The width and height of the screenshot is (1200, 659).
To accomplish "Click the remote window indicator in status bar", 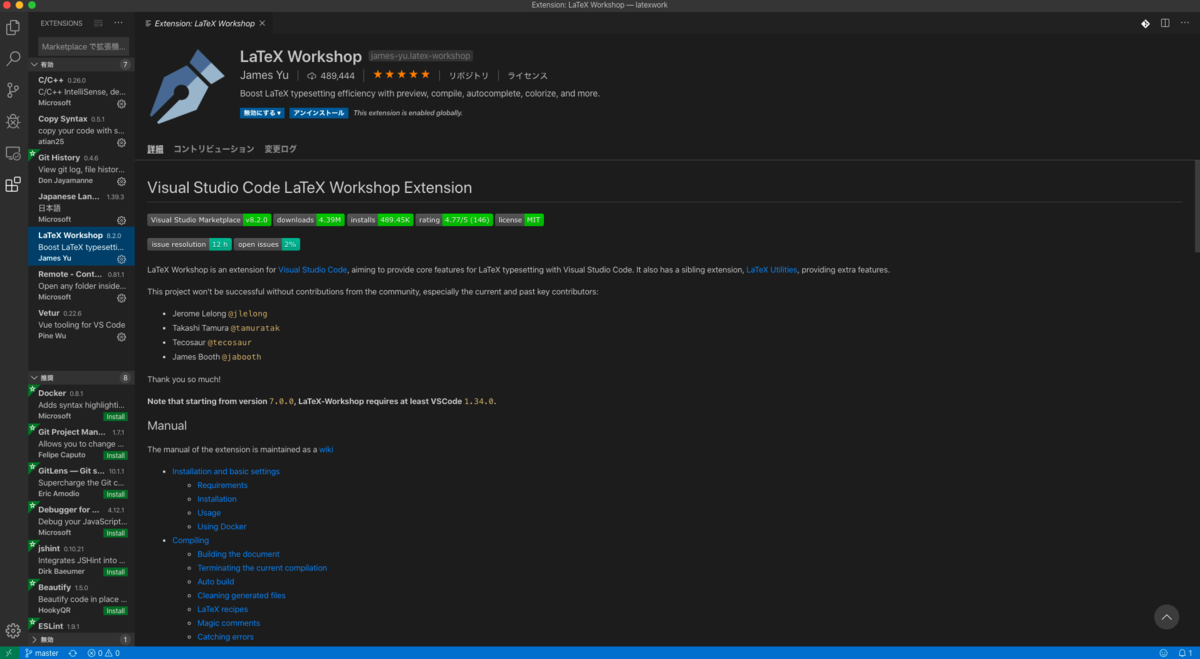I will pos(9,653).
